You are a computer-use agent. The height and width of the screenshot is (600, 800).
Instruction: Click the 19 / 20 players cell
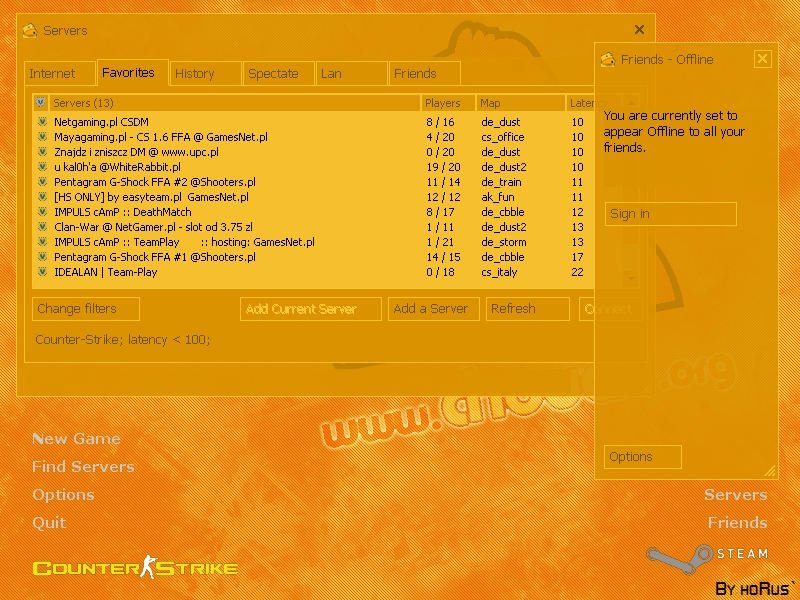tap(443, 167)
